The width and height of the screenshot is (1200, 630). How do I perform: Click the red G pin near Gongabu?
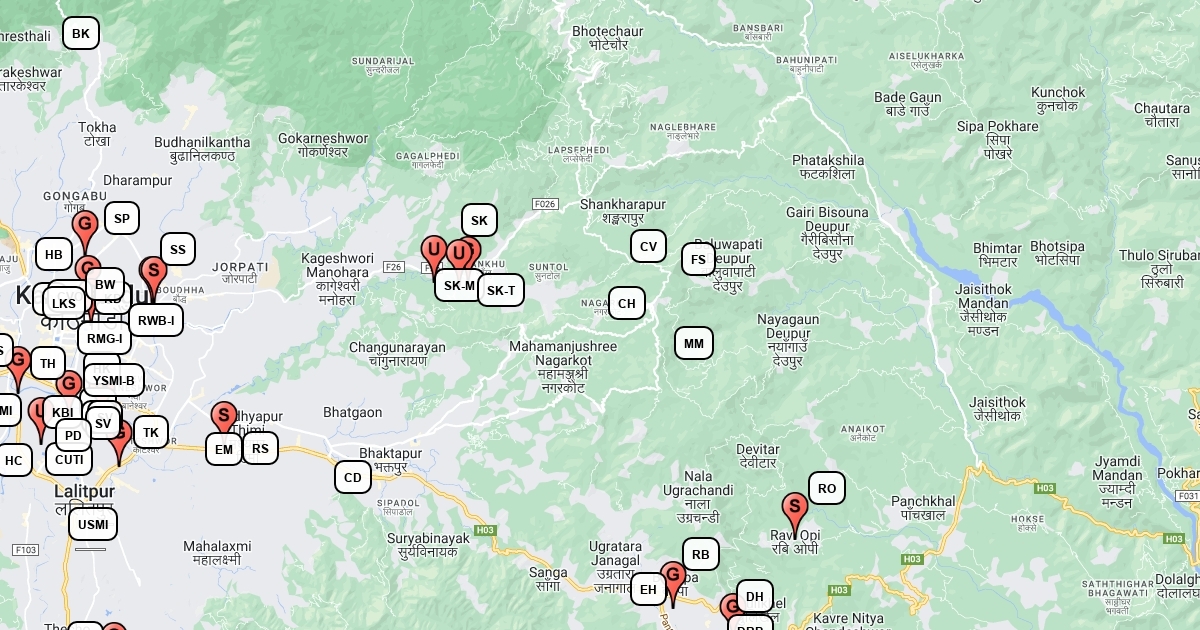click(85, 230)
